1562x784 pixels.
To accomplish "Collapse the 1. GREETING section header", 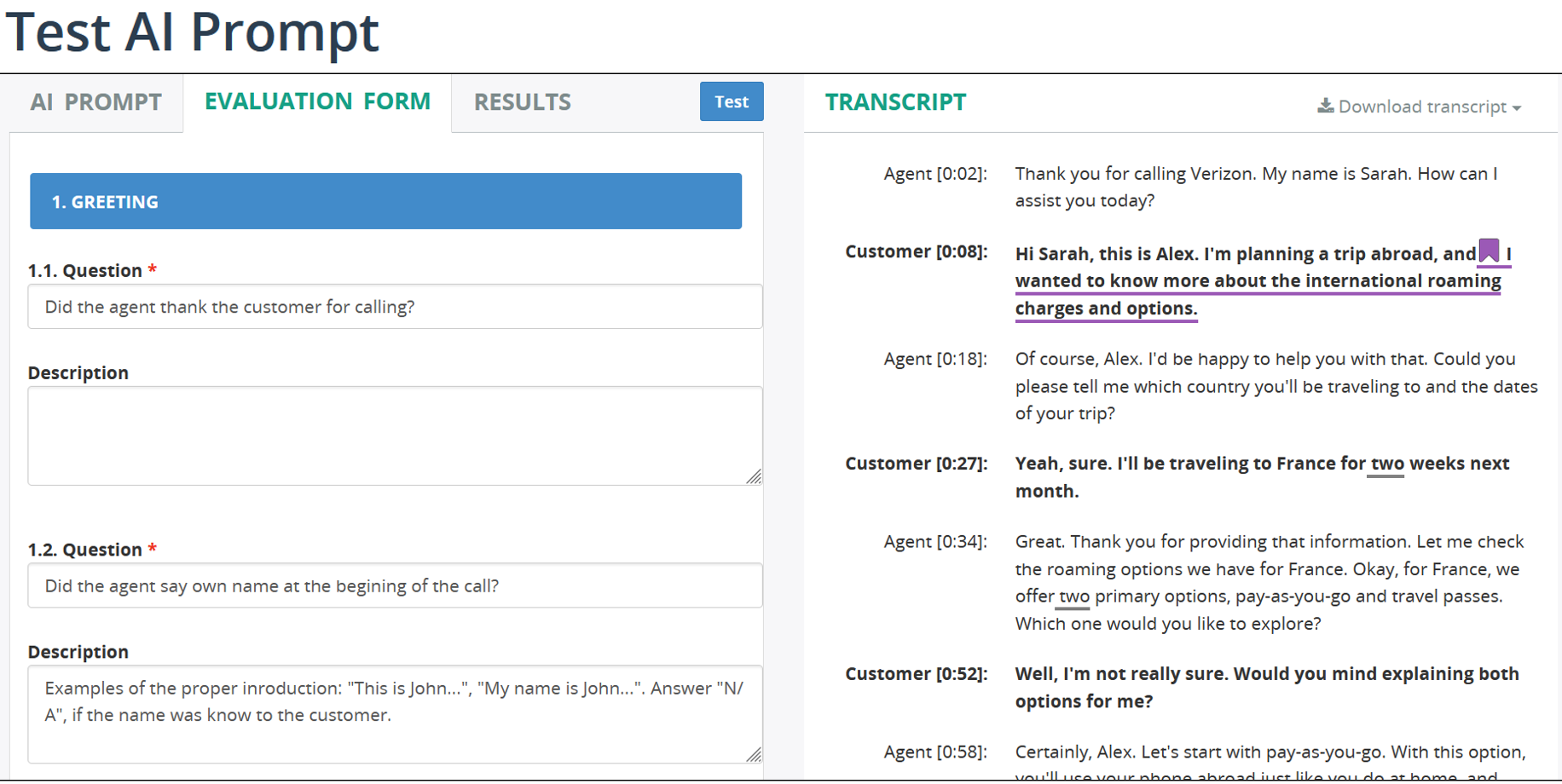I will [385, 201].
